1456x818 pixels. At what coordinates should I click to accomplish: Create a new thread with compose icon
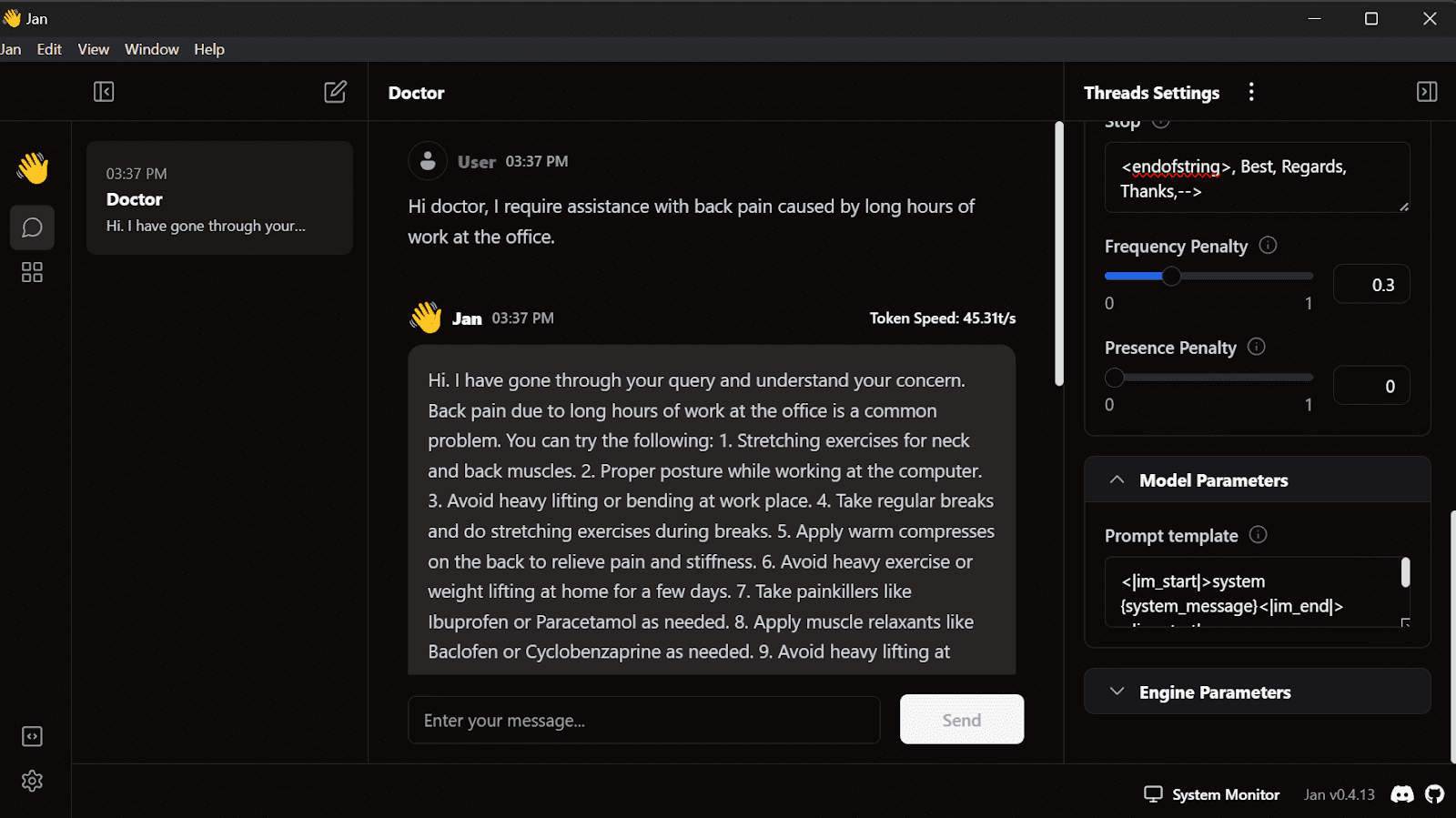coord(335,92)
